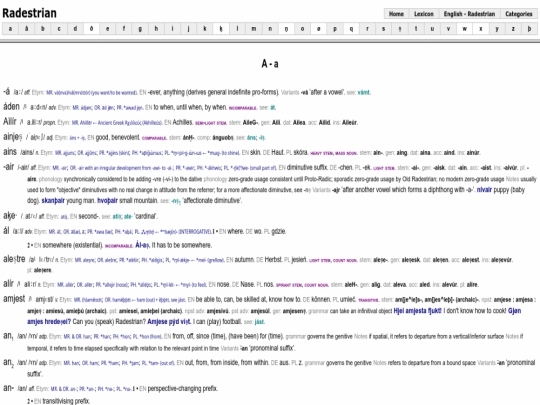Image resolution: width=540 pixels, height=405 pixels.
Task: Open the 'atiș' cross-reference link
Action: (x=117, y=216)
